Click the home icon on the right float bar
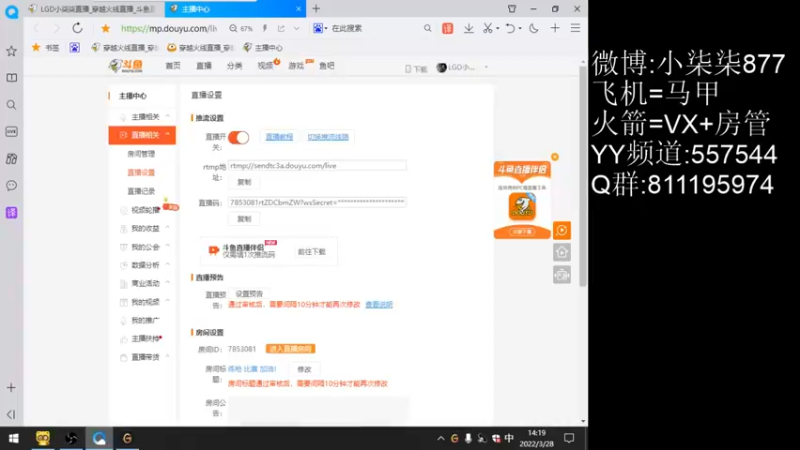 coord(562,253)
